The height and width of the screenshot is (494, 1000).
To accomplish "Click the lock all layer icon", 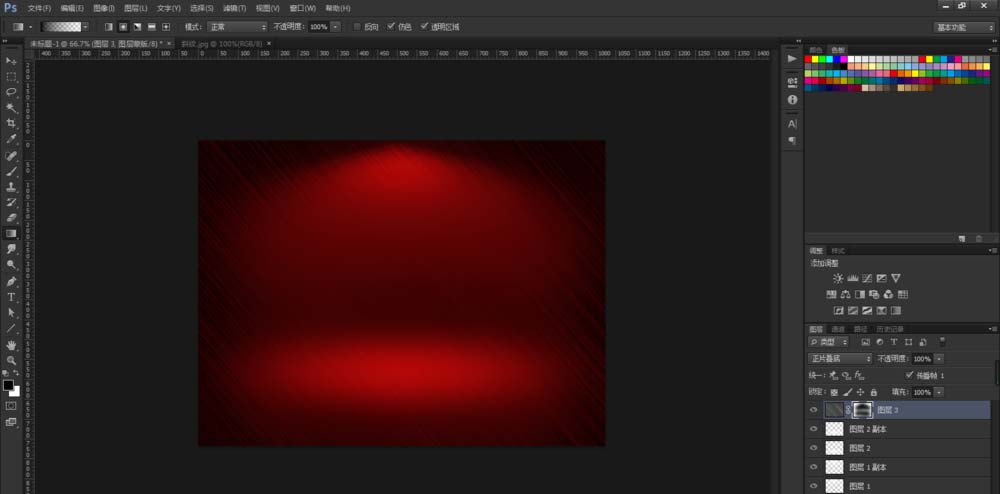I will [873, 392].
